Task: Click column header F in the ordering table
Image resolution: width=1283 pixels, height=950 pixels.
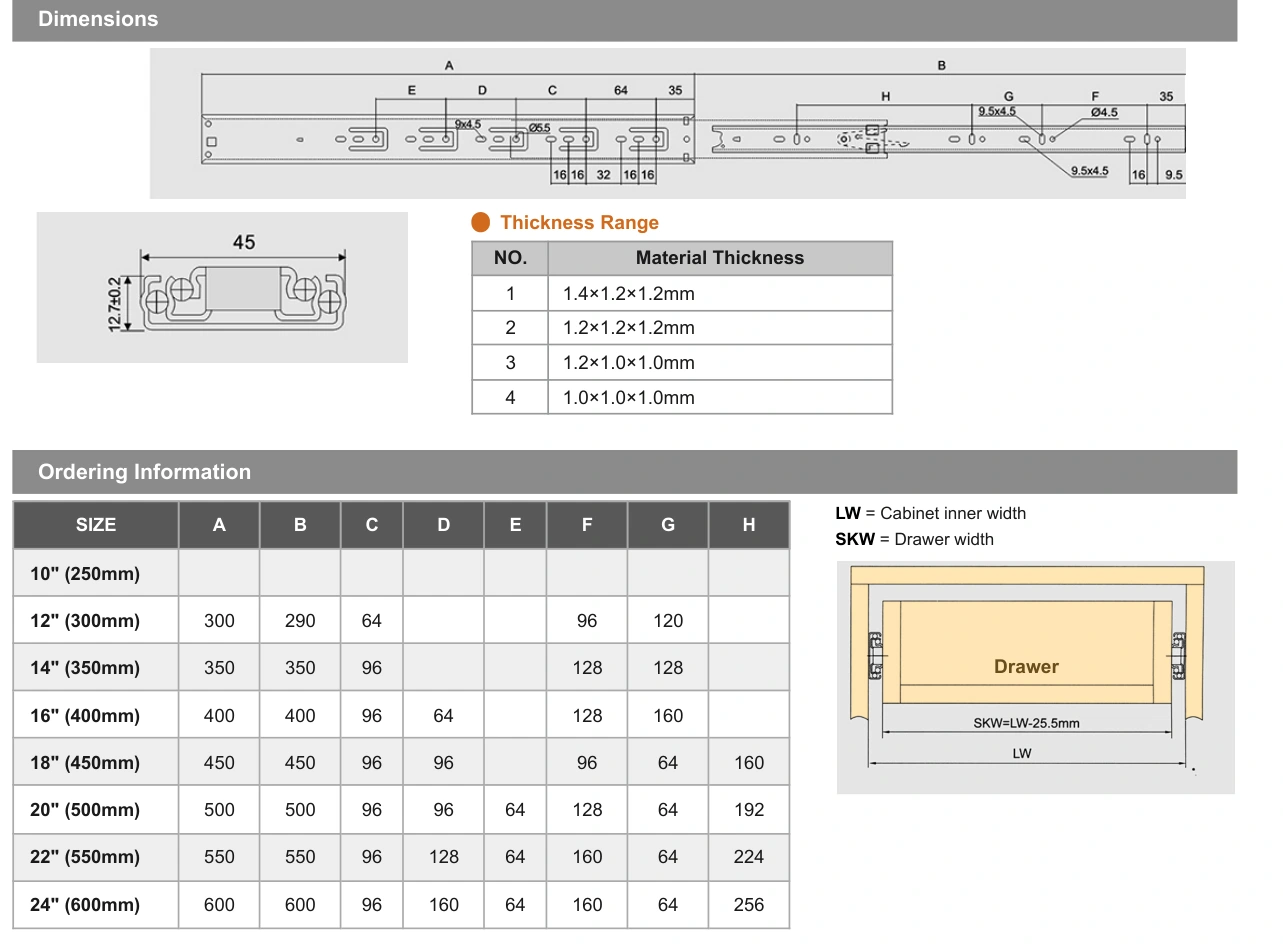Action: [587, 525]
